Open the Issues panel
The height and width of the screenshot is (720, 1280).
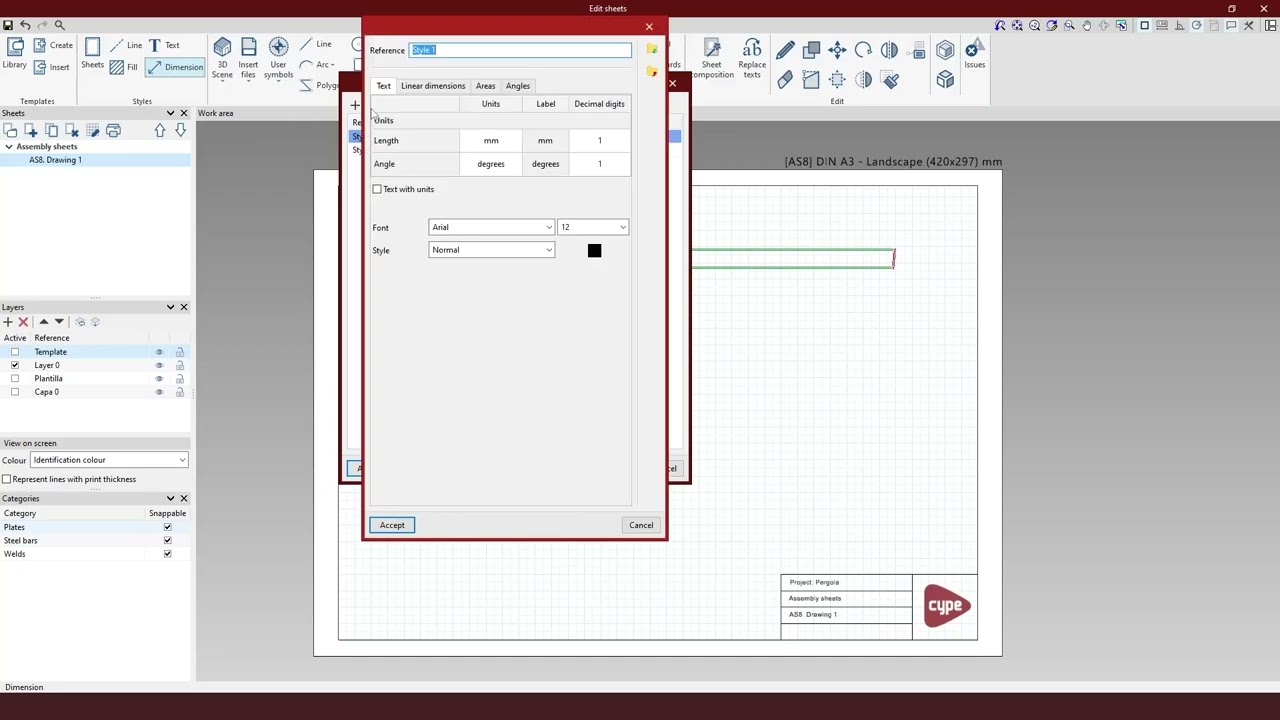974,55
